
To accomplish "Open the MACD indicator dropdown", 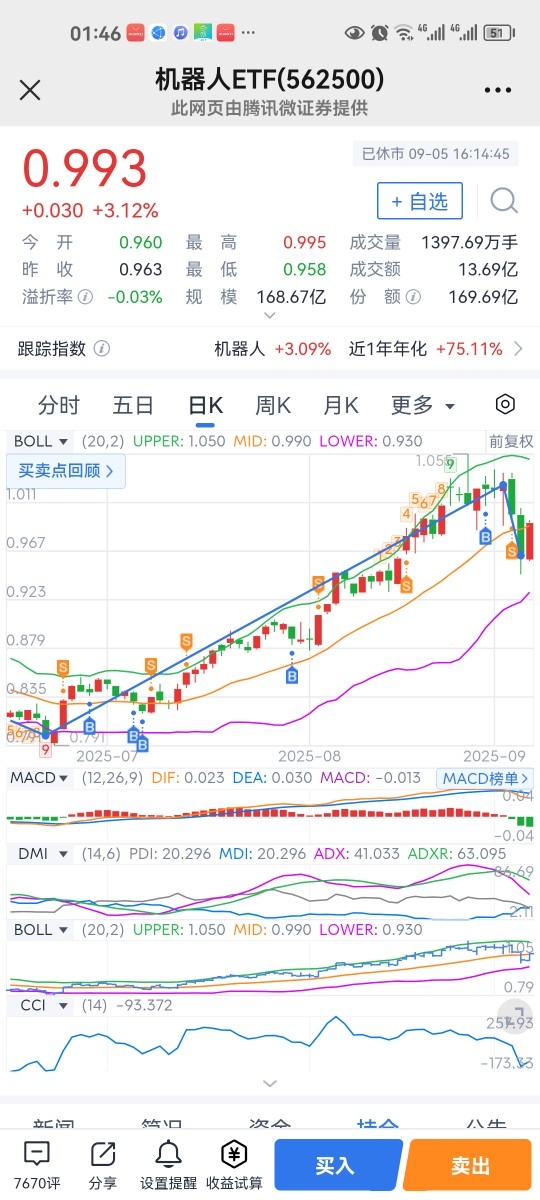I will click(x=41, y=777).
